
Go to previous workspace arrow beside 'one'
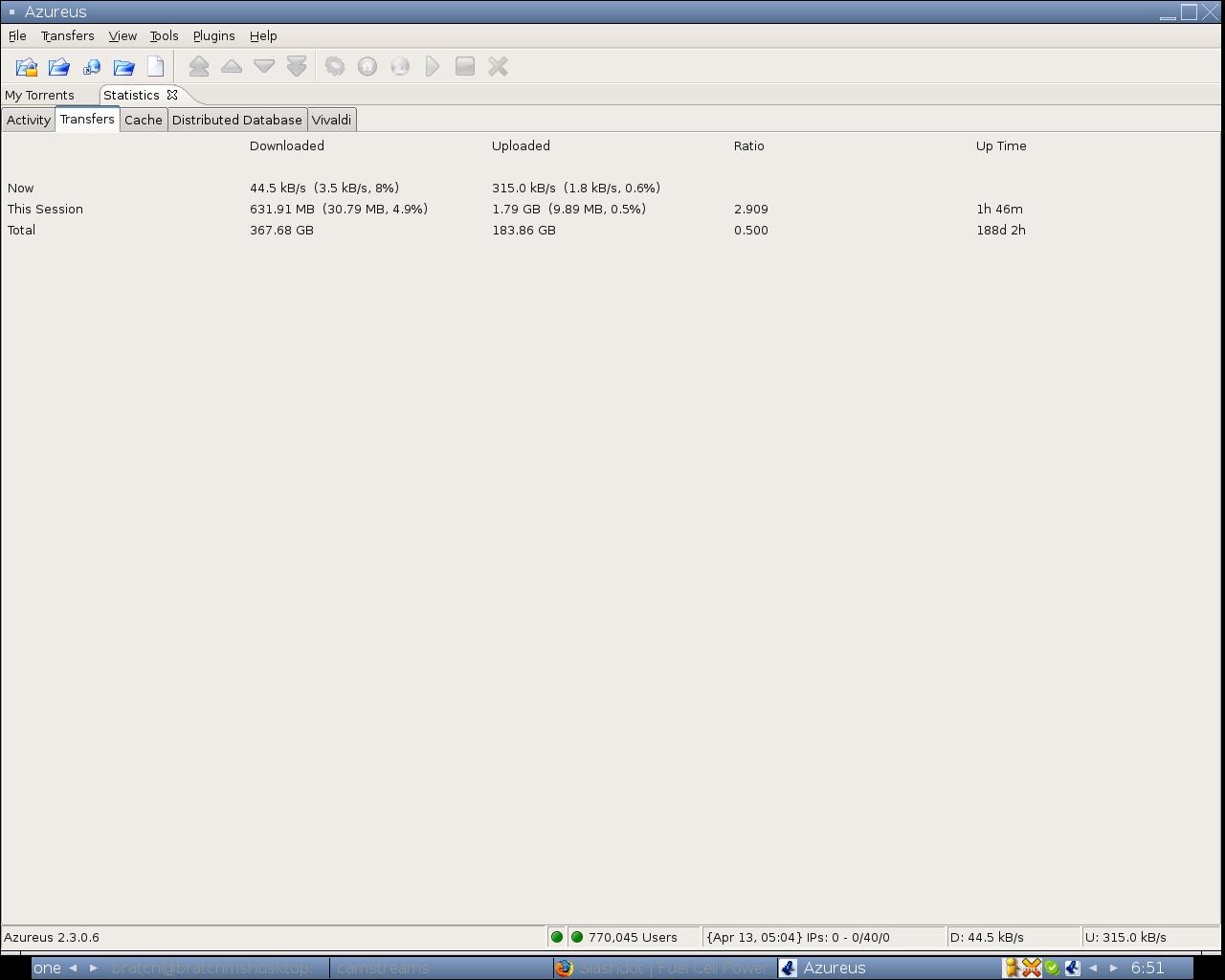pos(73,968)
